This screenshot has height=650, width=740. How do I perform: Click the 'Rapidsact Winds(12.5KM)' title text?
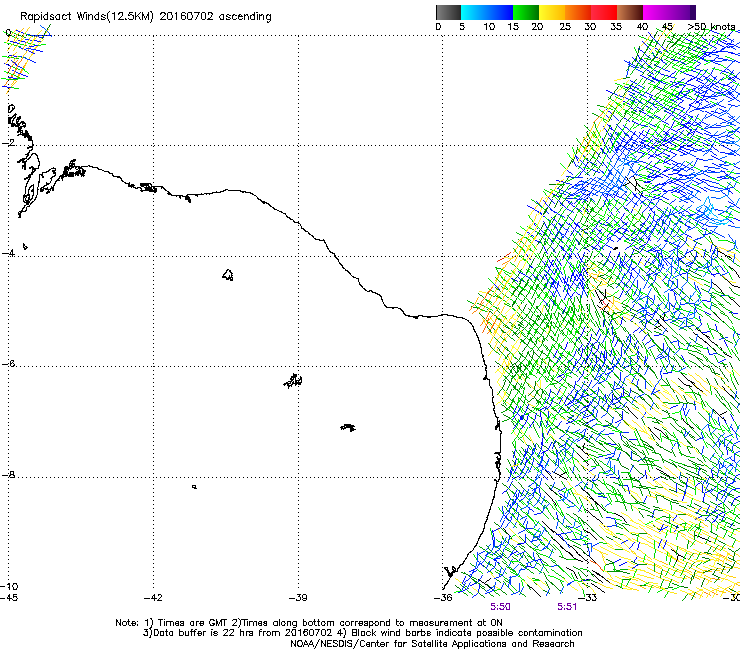[87, 17]
